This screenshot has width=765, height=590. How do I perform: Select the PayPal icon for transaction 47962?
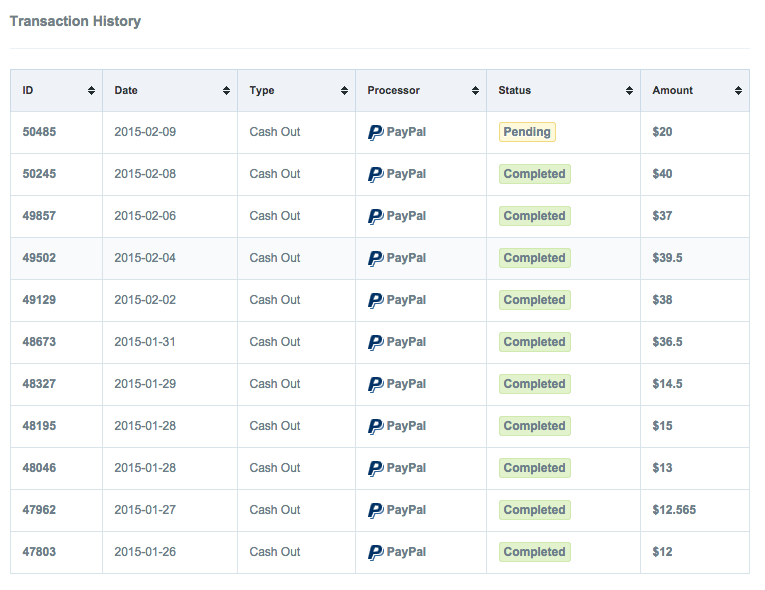376,510
